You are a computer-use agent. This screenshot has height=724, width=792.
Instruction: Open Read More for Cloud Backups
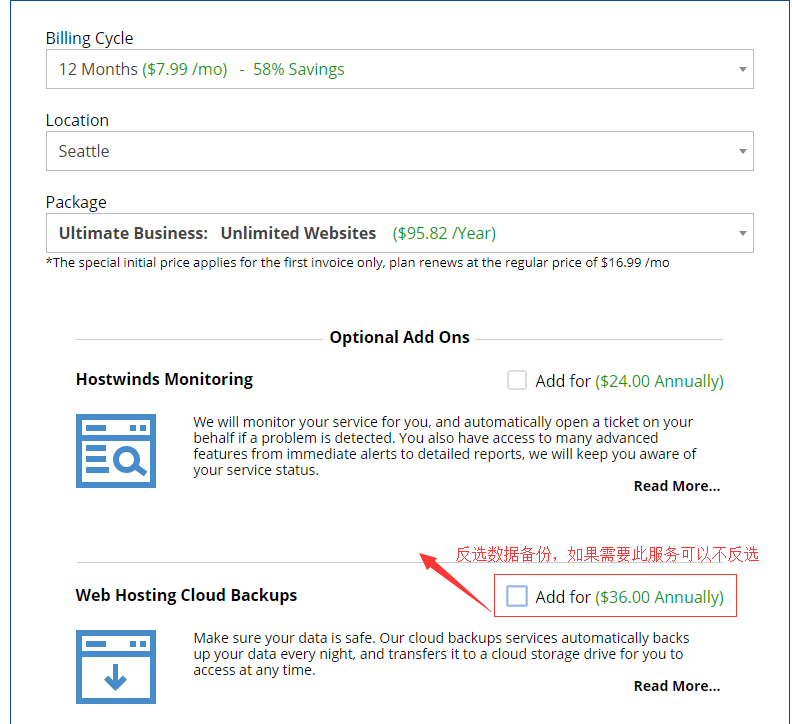tap(676, 686)
